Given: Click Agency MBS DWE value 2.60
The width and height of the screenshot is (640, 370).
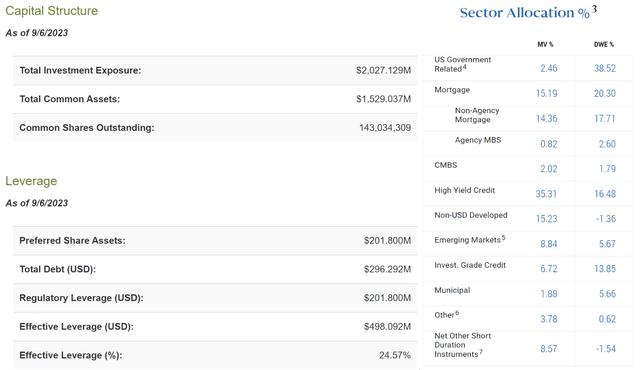Looking at the screenshot, I should [607, 144].
